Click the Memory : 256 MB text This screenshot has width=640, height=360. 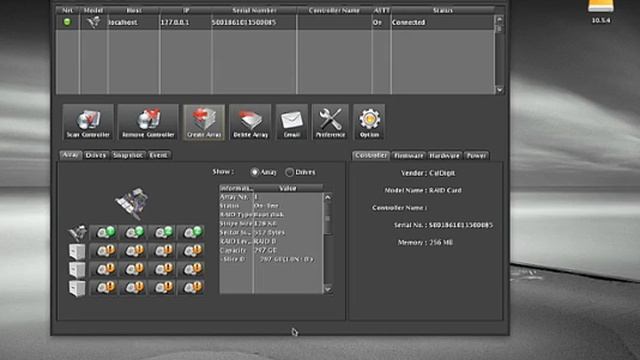tap(425, 242)
